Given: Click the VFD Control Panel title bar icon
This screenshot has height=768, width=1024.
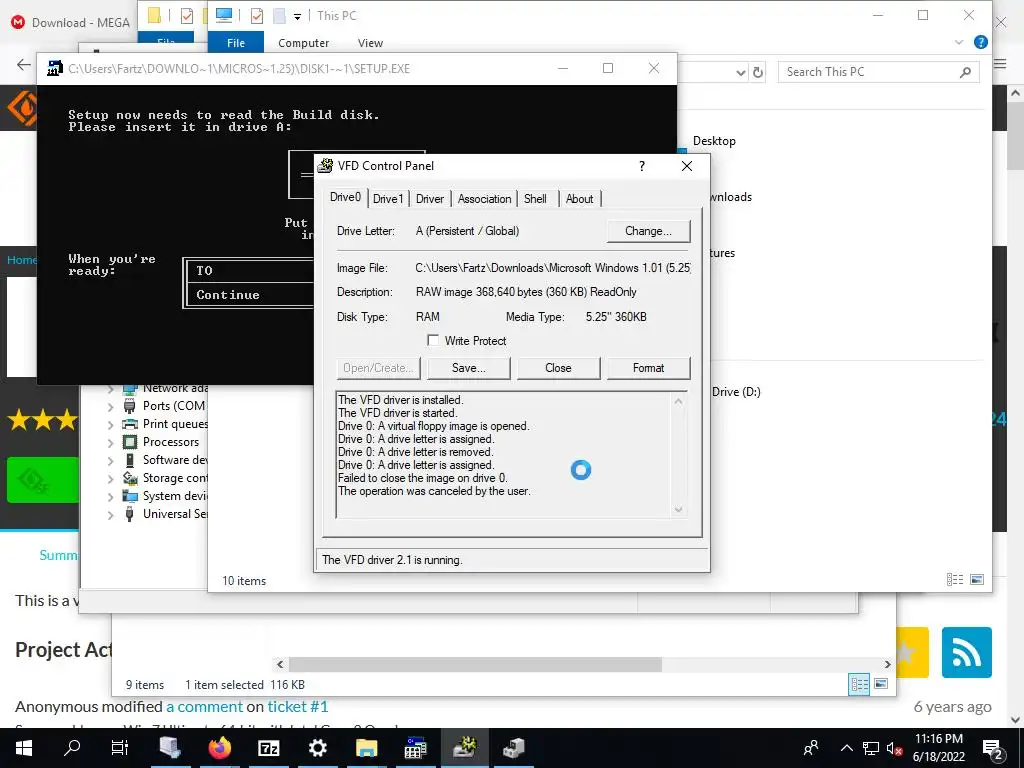Looking at the screenshot, I should point(325,166).
